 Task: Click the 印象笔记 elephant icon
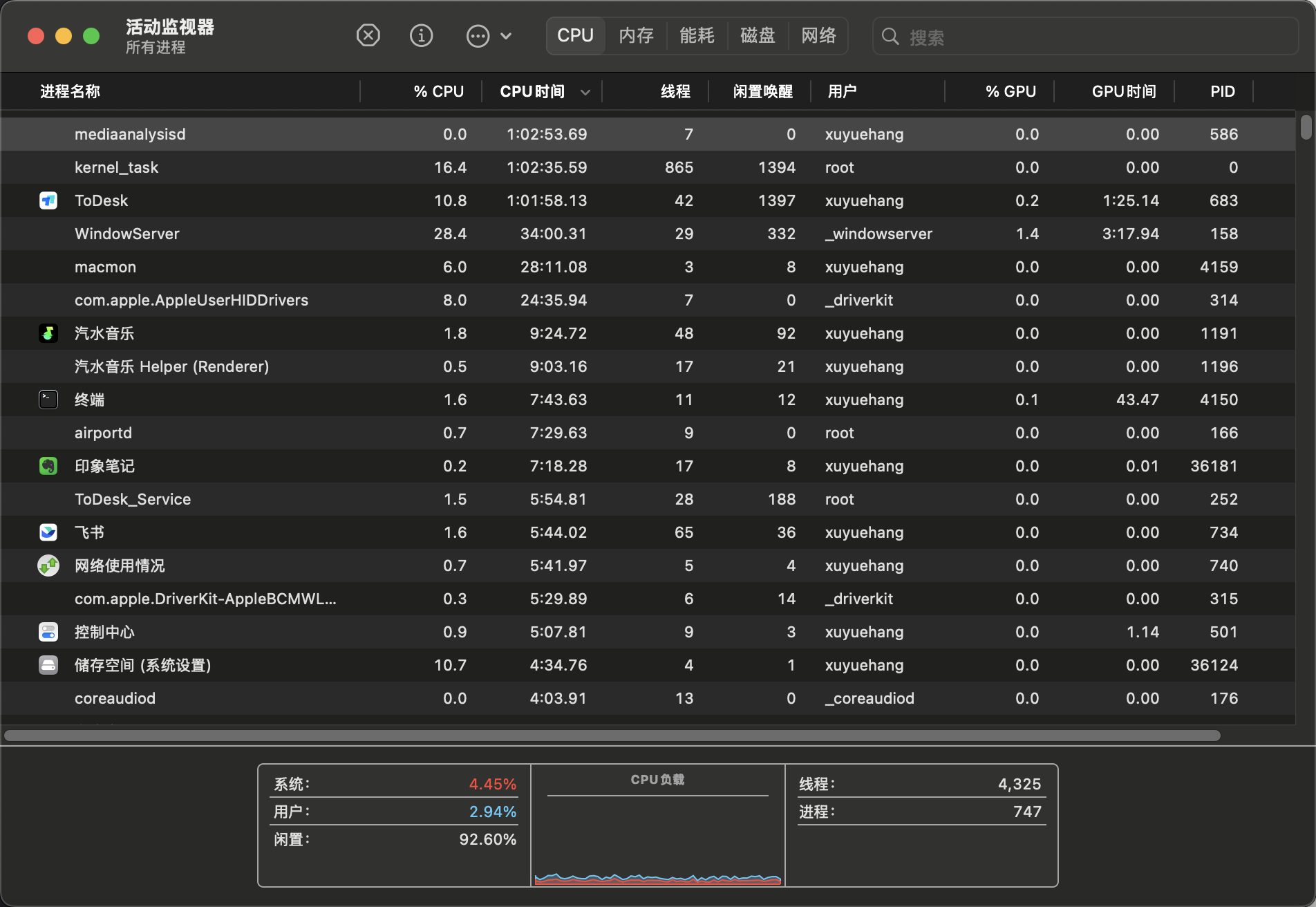[x=48, y=466]
